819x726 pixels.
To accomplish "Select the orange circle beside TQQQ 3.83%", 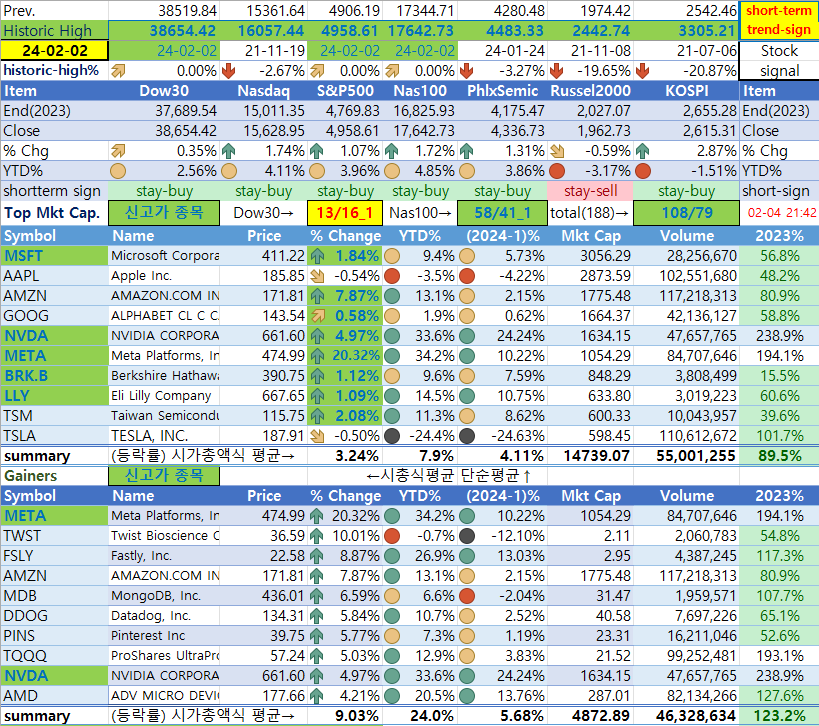I will (467, 656).
